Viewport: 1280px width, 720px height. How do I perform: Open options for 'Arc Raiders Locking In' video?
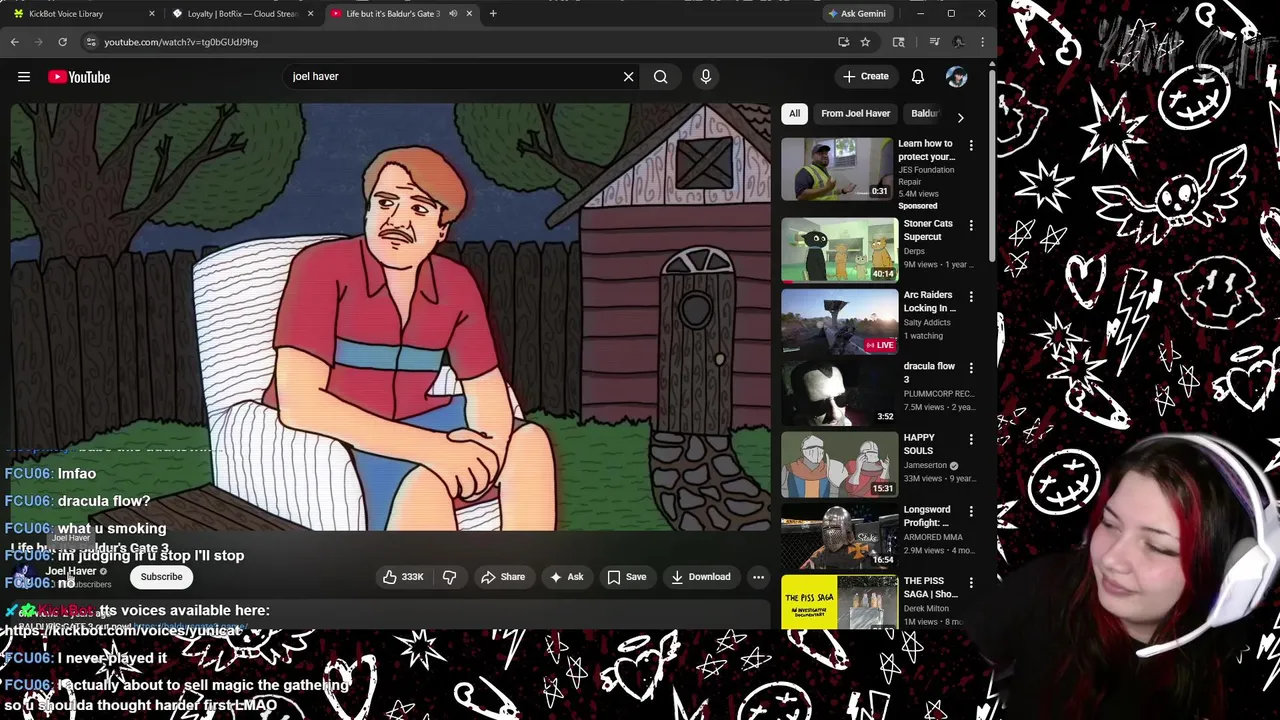click(970, 297)
